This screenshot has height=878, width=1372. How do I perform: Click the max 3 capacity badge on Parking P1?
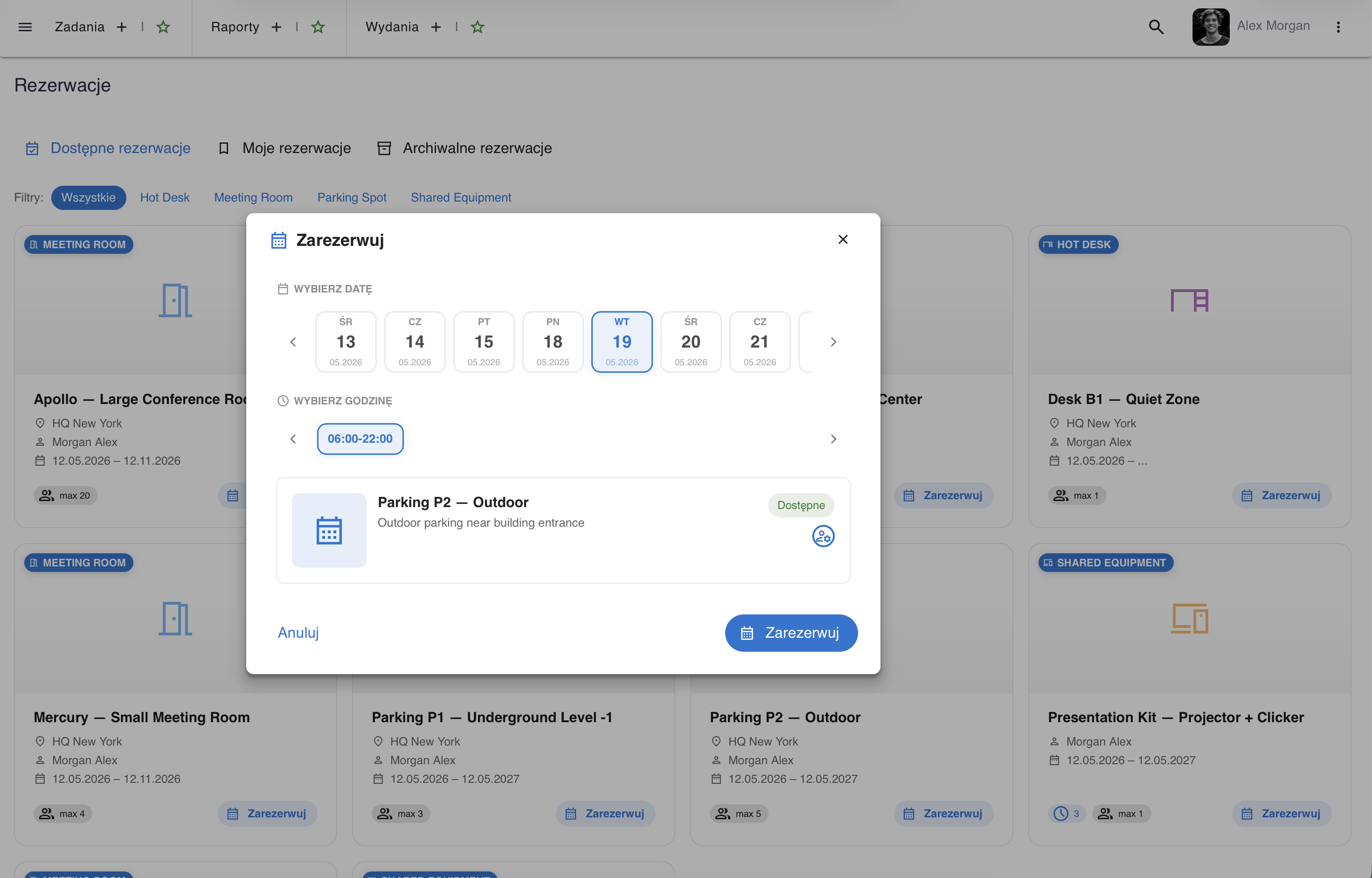click(x=401, y=814)
